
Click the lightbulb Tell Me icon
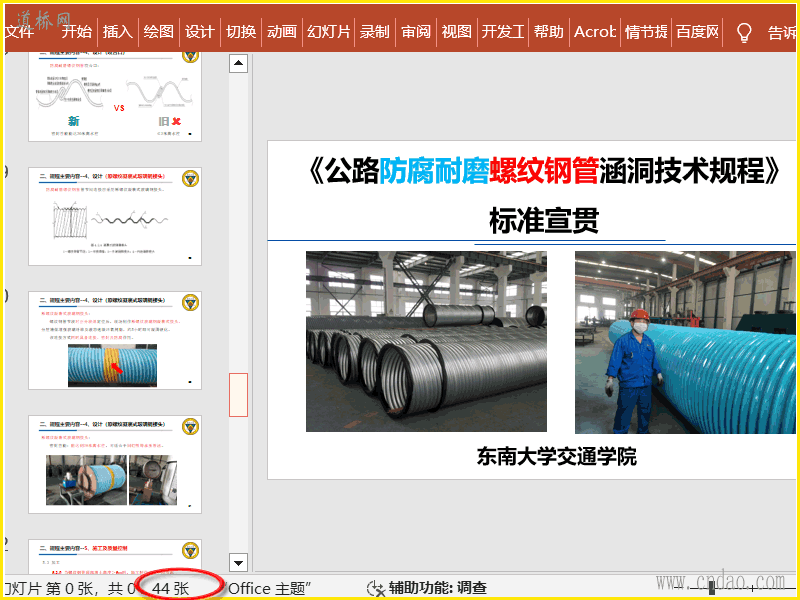pos(744,33)
